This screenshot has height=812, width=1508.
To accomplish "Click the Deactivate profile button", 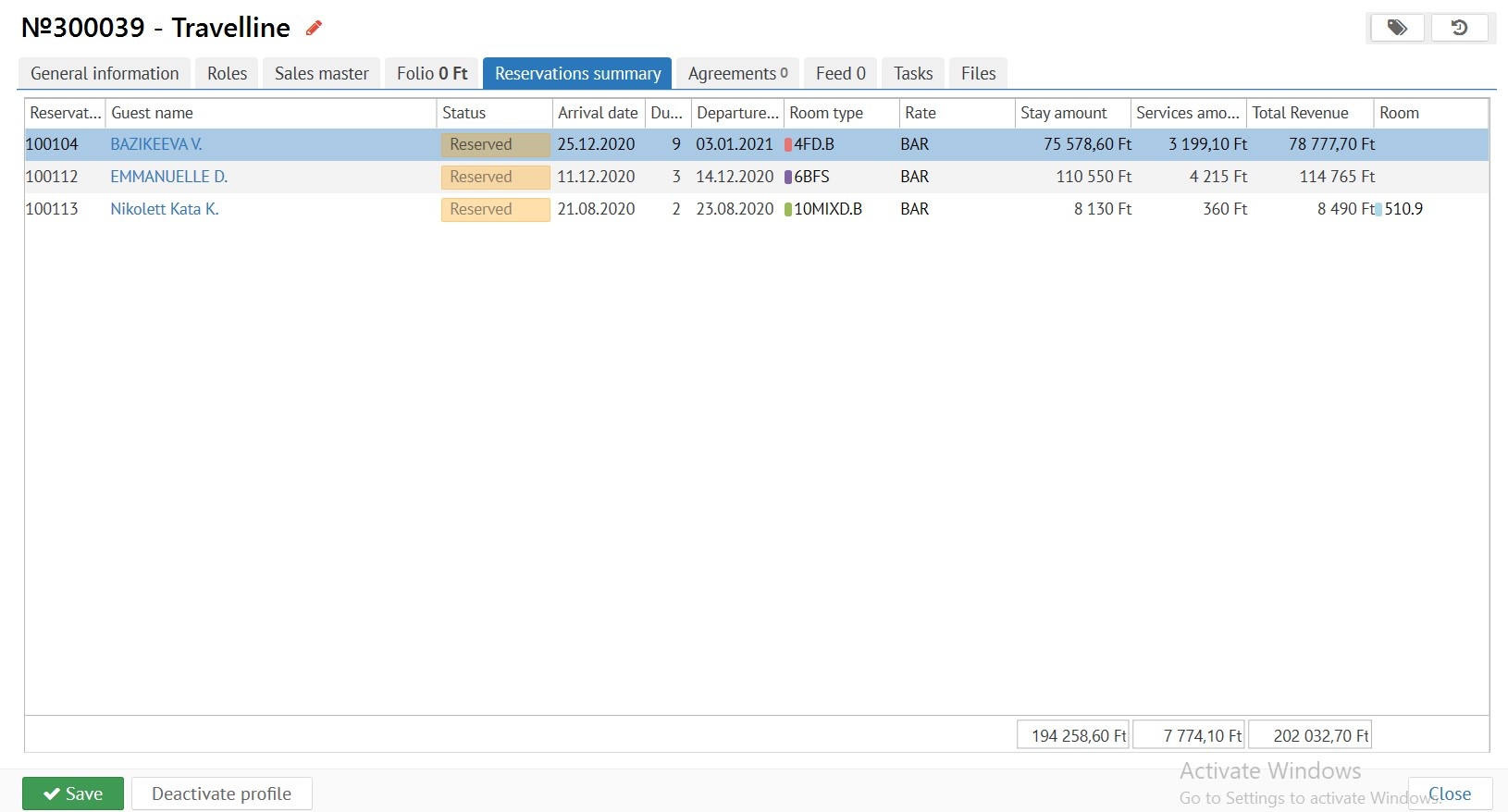I will point(221,794).
